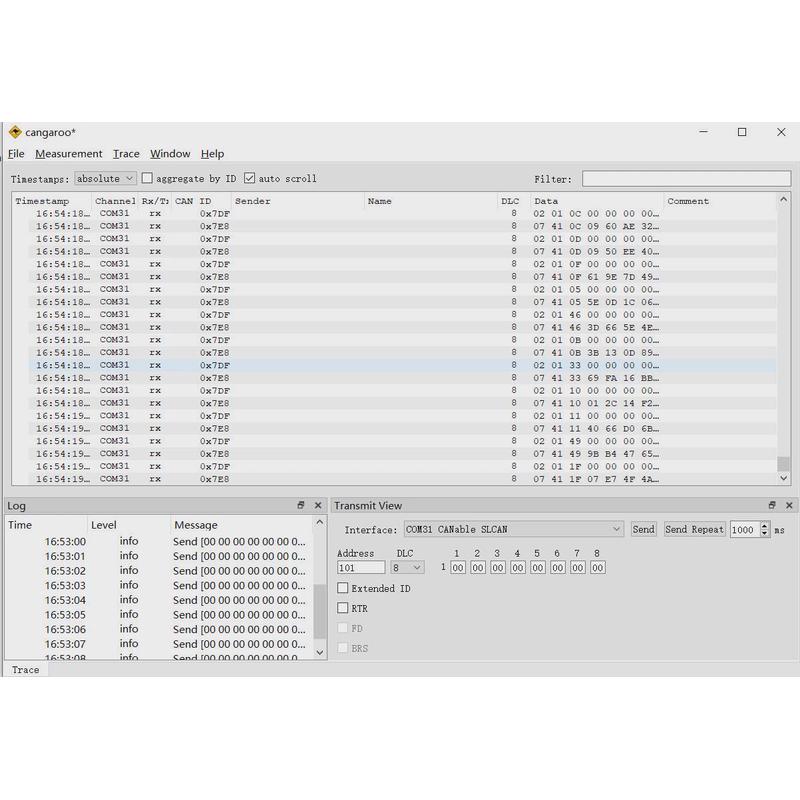800x800 pixels.
Task: Click Log panel scrollbar up arrow
Action: pos(320,522)
